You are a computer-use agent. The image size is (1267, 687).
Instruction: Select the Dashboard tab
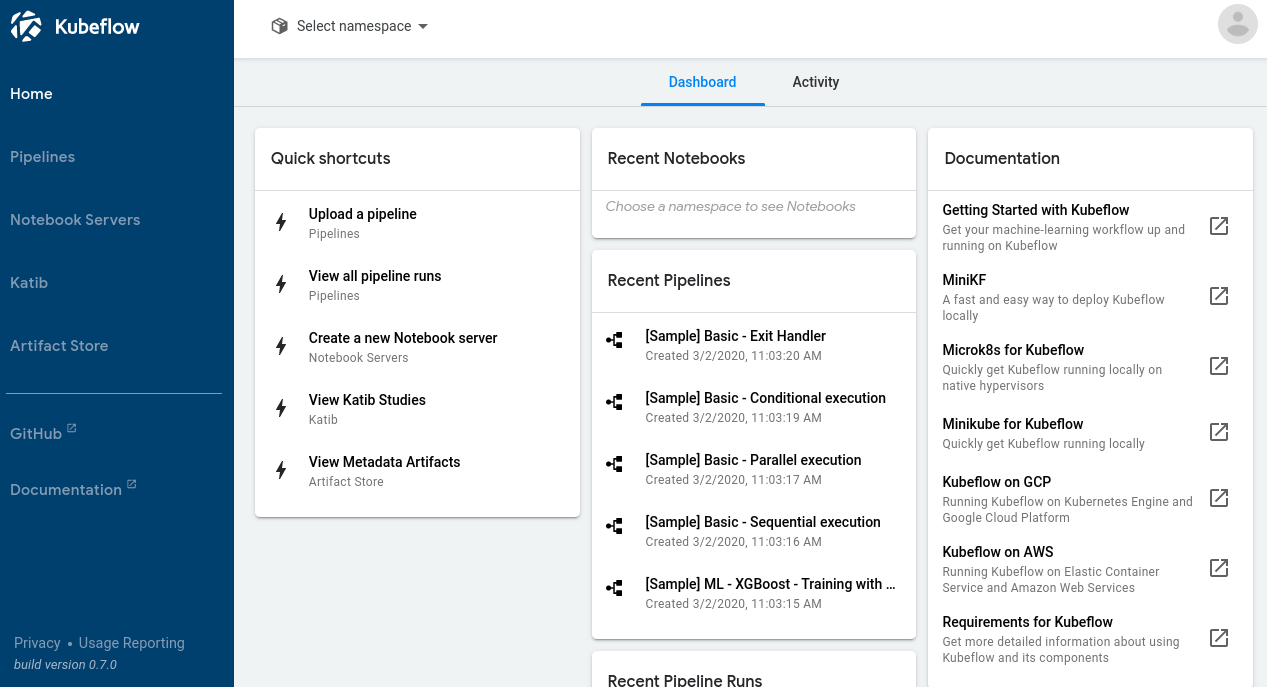(x=702, y=82)
